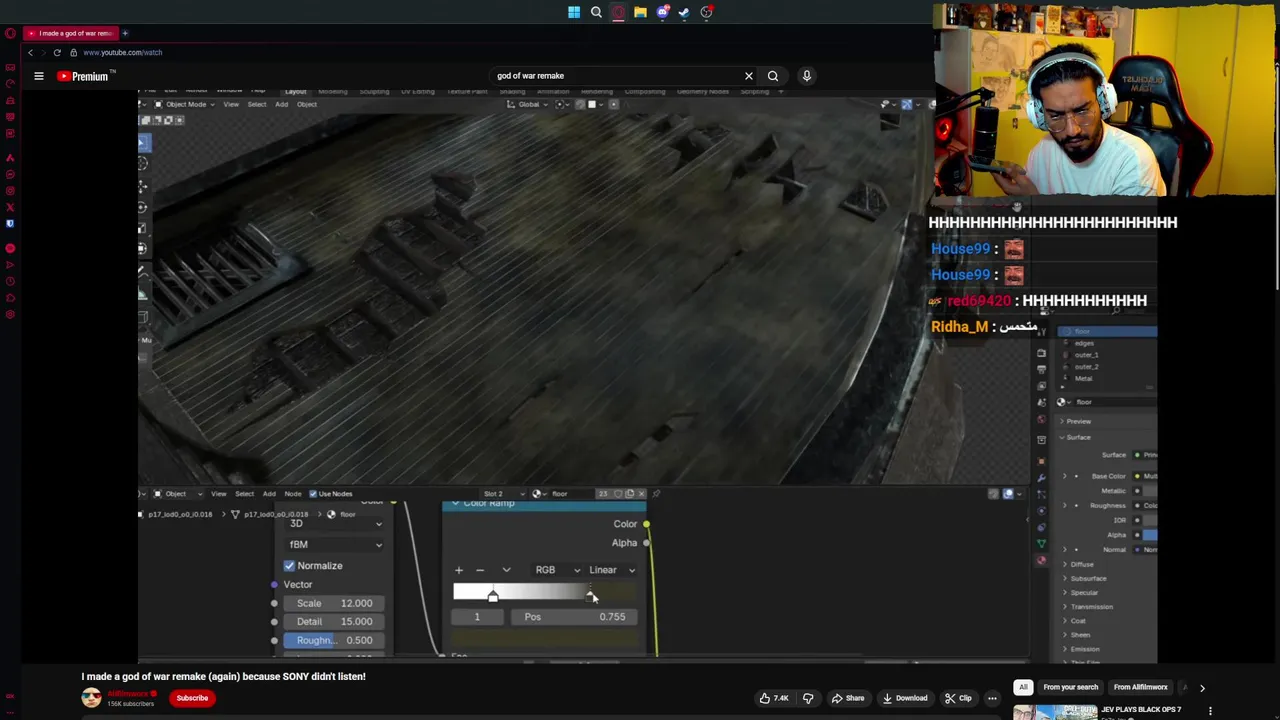The width and height of the screenshot is (1280, 720).
Task: Open the Slot 2 material slot dropdown
Action: point(505,494)
